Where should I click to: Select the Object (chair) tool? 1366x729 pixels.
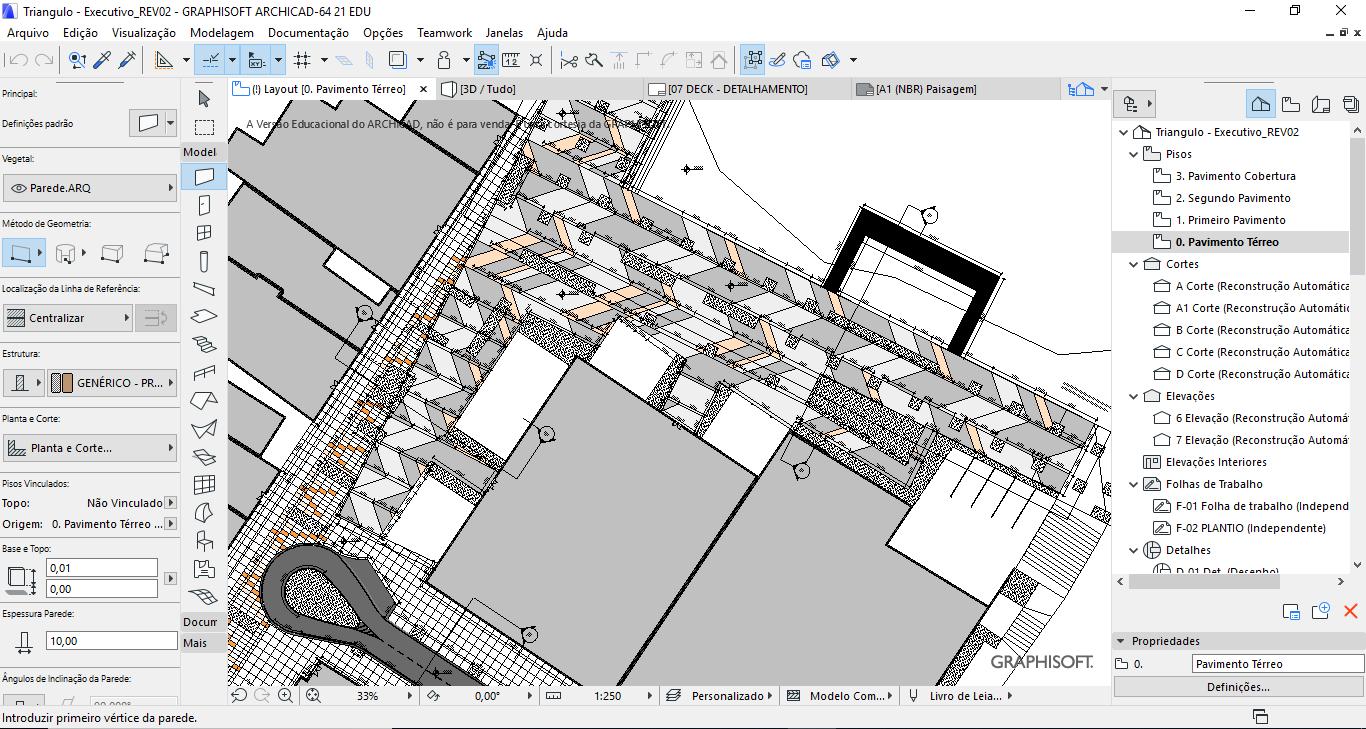204,541
